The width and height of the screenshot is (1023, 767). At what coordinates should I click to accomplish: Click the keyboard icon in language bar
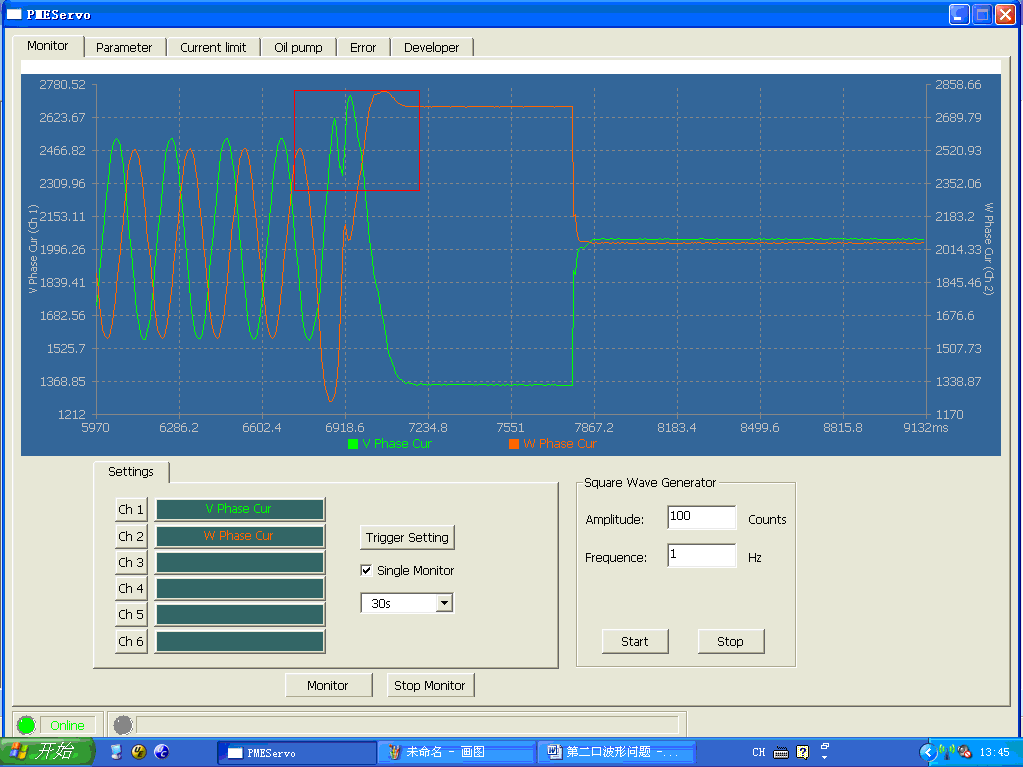(780, 752)
